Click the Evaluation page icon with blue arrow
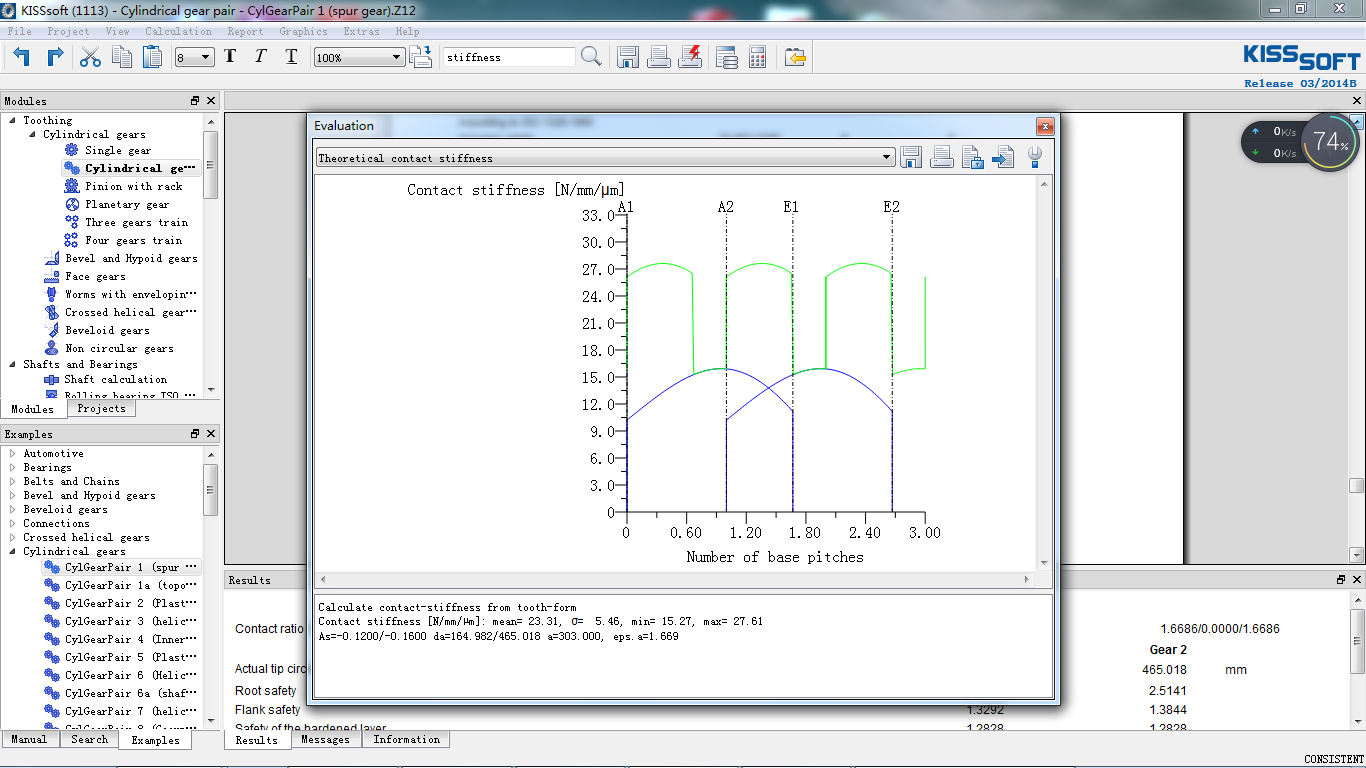This screenshot has width=1366, height=768. tap(1003, 157)
